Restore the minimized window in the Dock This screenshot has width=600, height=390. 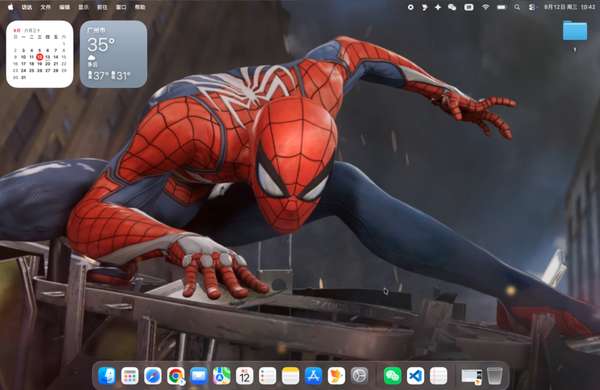pos(471,376)
